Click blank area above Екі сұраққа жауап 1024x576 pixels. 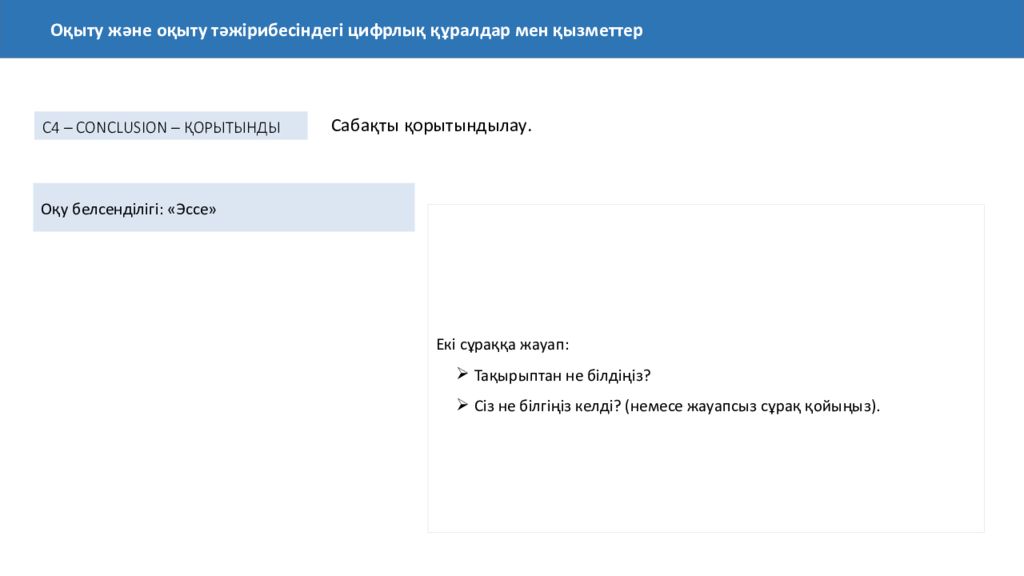pyautogui.click(x=705, y=268)
